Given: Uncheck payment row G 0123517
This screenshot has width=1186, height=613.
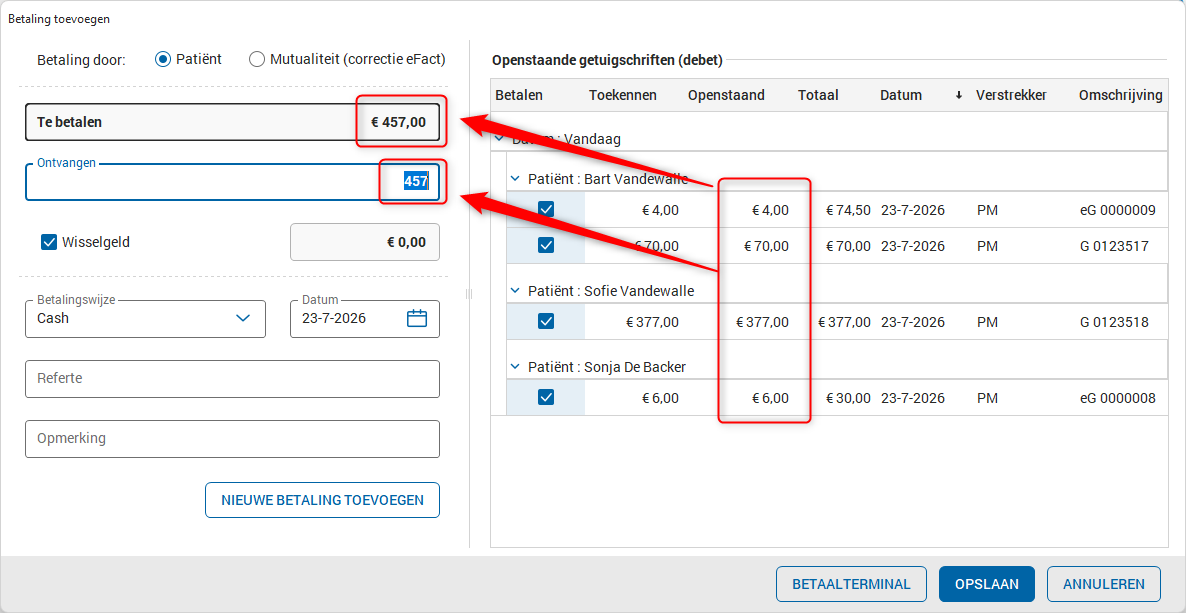Looking at the screenshot, I should coord(546,245).
